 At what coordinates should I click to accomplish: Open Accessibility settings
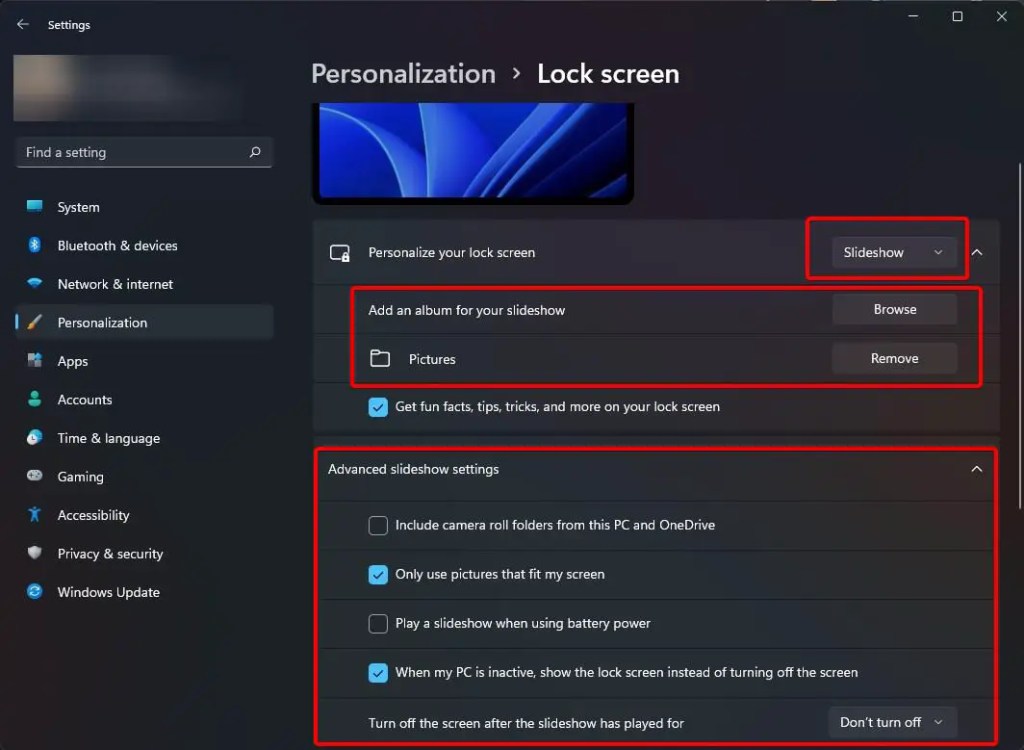(x=144, y=515)
